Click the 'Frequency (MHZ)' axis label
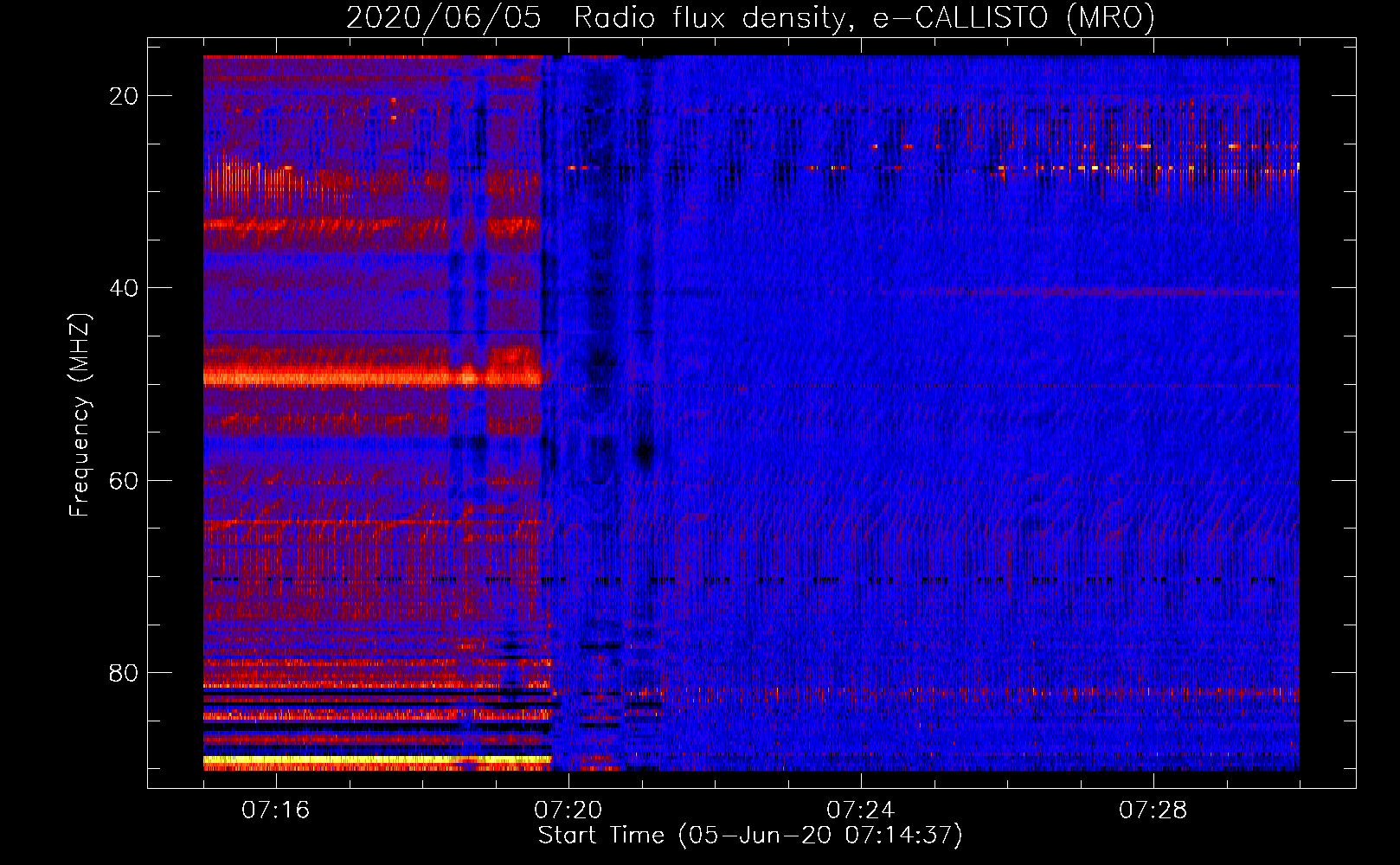Viewport: 1400px width, 865px height. (x=80, y=415)
